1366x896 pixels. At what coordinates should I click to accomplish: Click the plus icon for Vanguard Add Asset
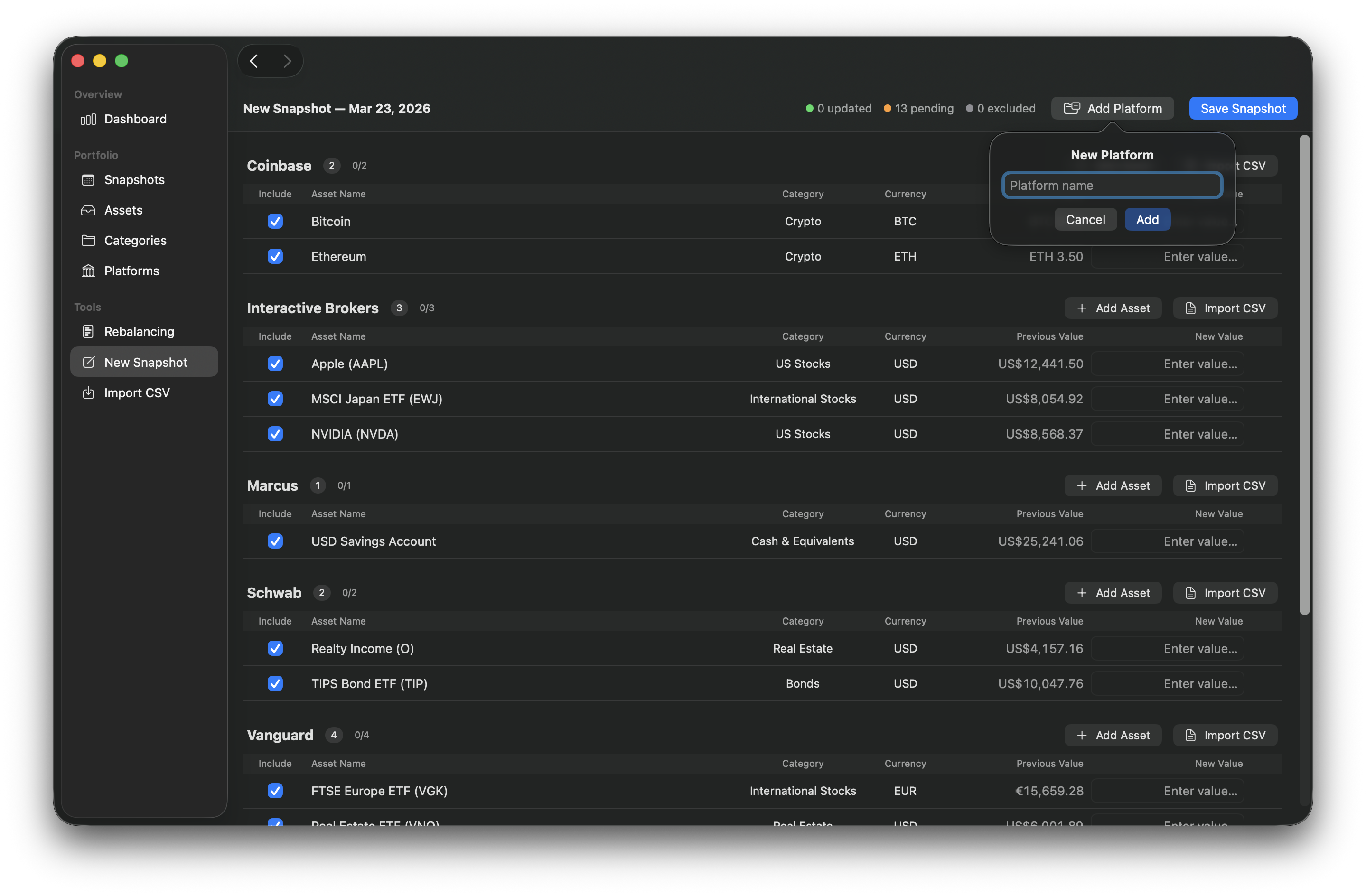[x=1082, y=735]
